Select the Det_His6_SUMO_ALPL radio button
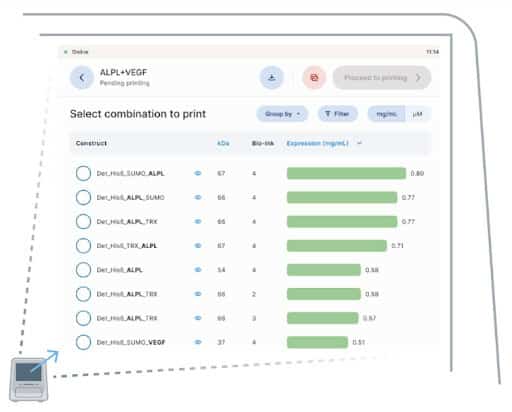Image resolution: width=512 pixels, height=412 pixels. (83, 173)
